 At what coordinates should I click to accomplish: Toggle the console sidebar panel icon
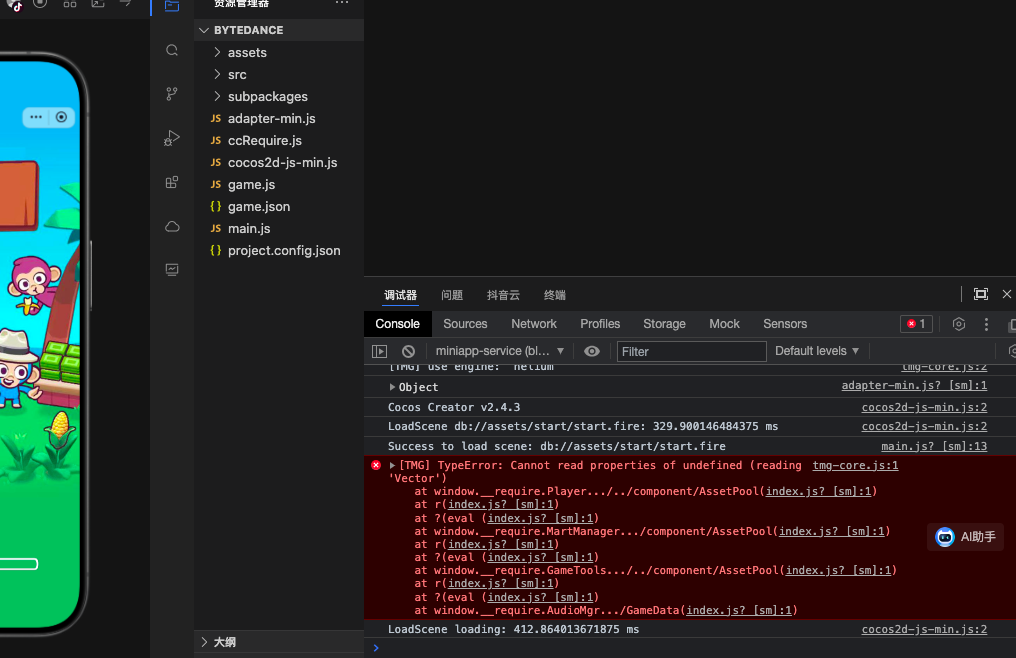(380, 351)
